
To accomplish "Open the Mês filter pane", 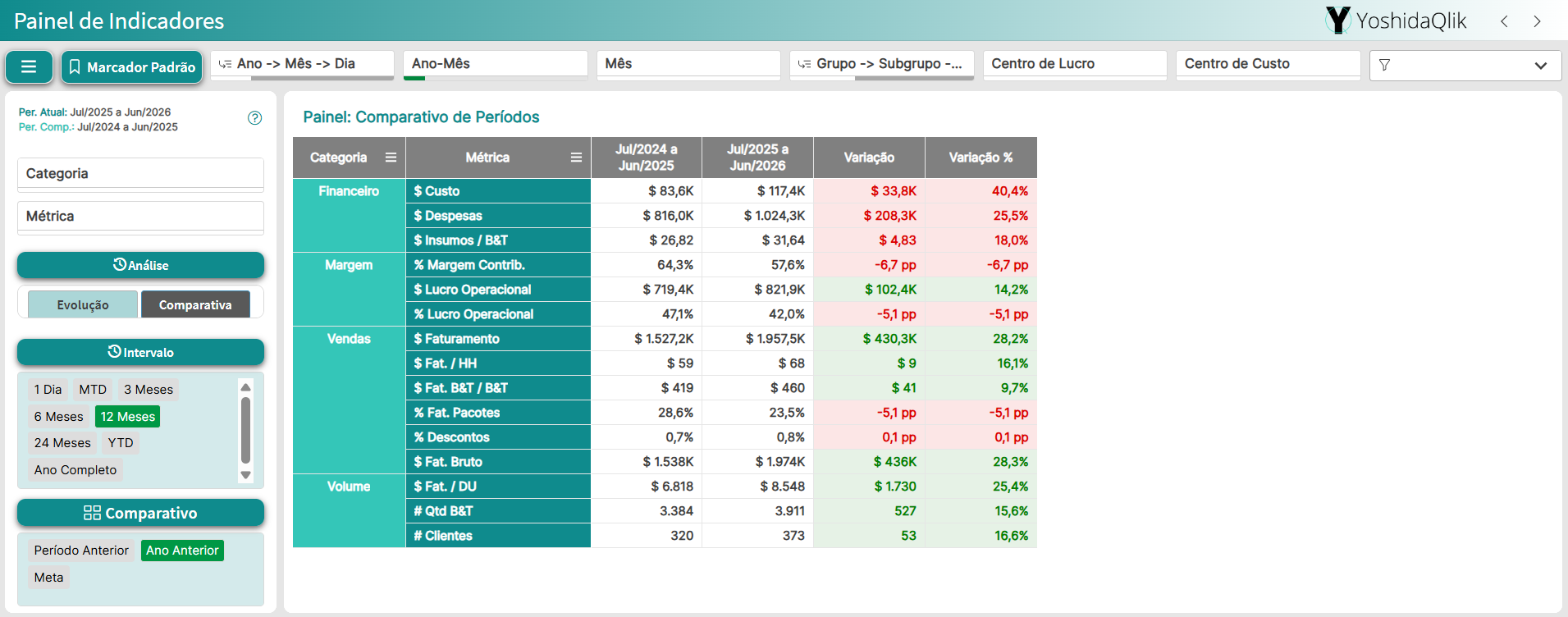I will (688, 64).
